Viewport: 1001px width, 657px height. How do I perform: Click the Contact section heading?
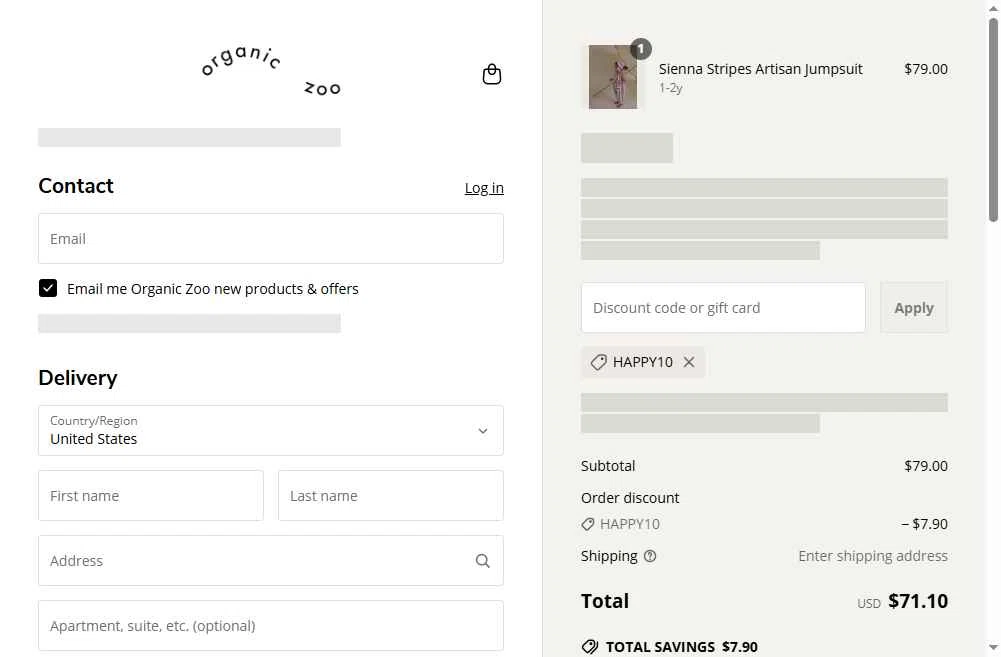coord(76,186)
